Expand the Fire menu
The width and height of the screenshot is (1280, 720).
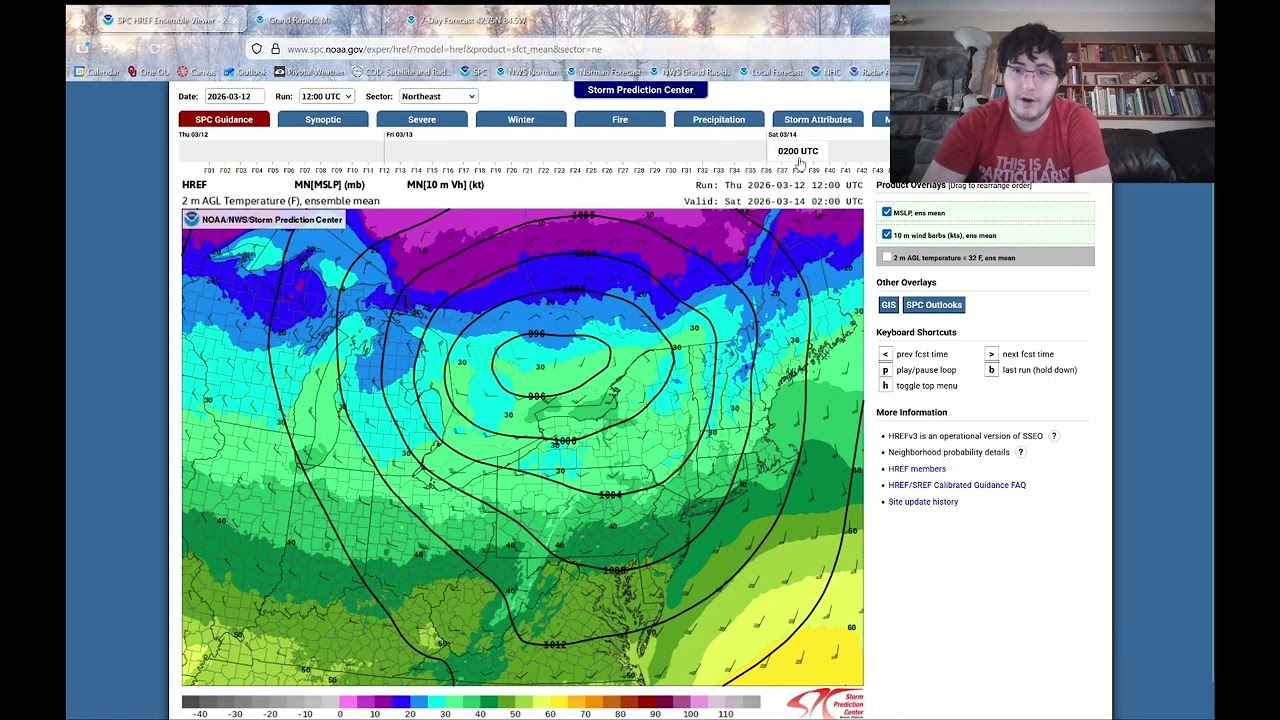[620, 119]
